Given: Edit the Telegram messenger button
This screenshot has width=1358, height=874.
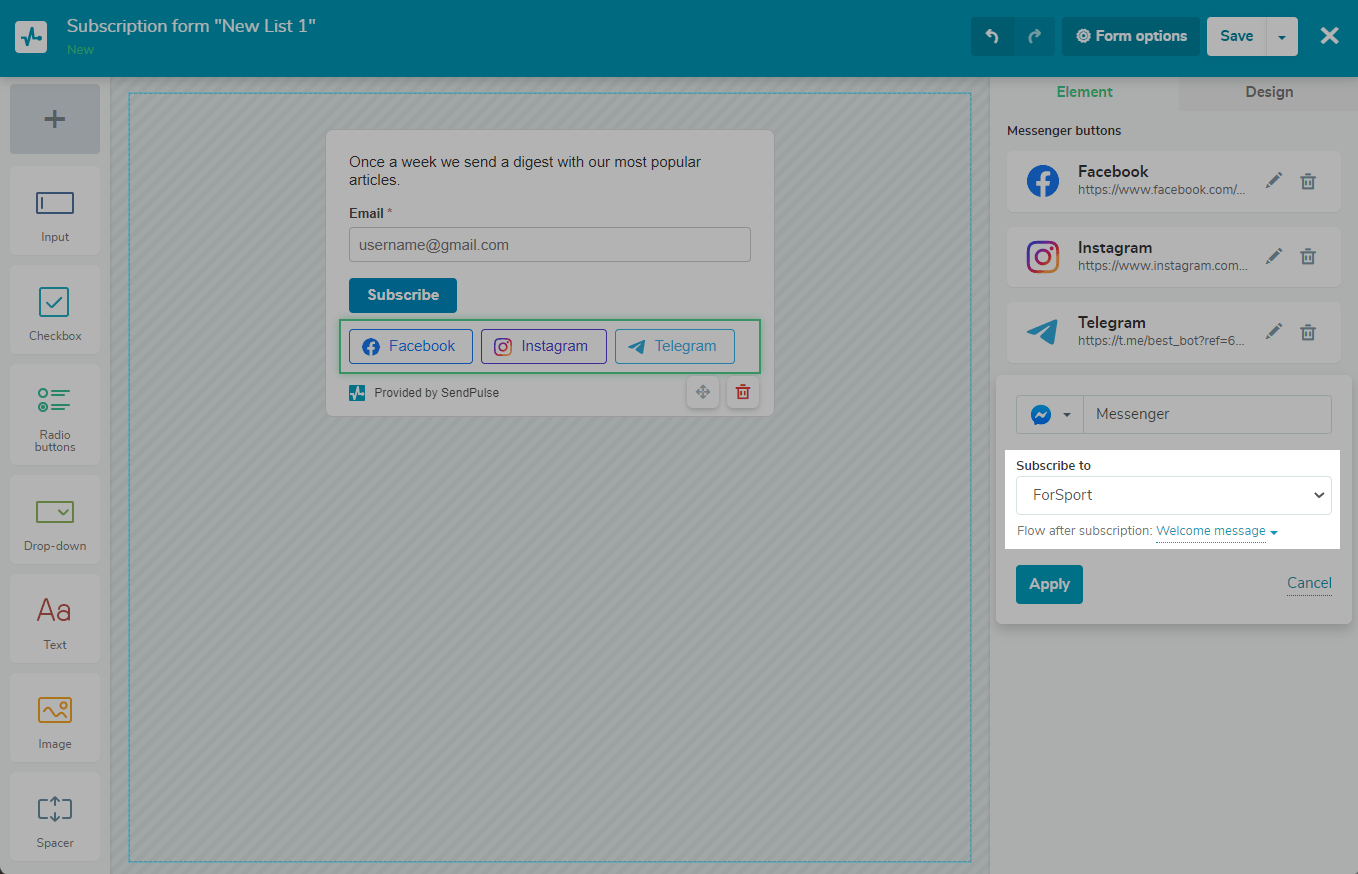Looking at the screenshot, I should click(x=1273, y=332).
